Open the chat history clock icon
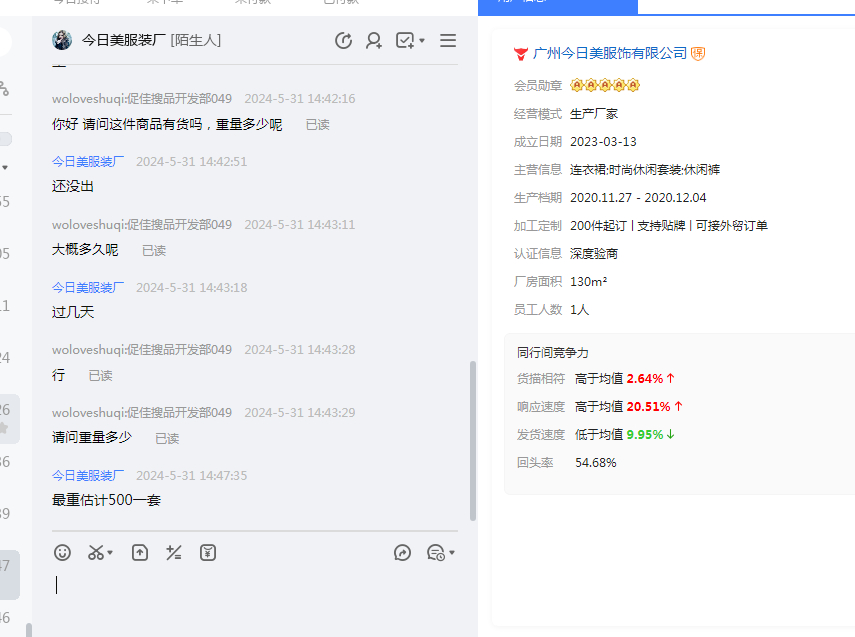The width and height of the screenshot is (855, 637). pyautogui.click(x=435, y=552)
